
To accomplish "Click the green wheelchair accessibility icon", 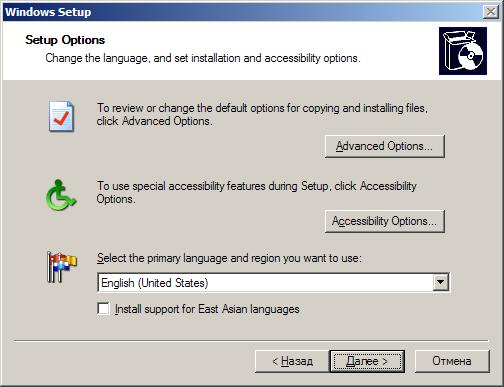I will point(61,195).
